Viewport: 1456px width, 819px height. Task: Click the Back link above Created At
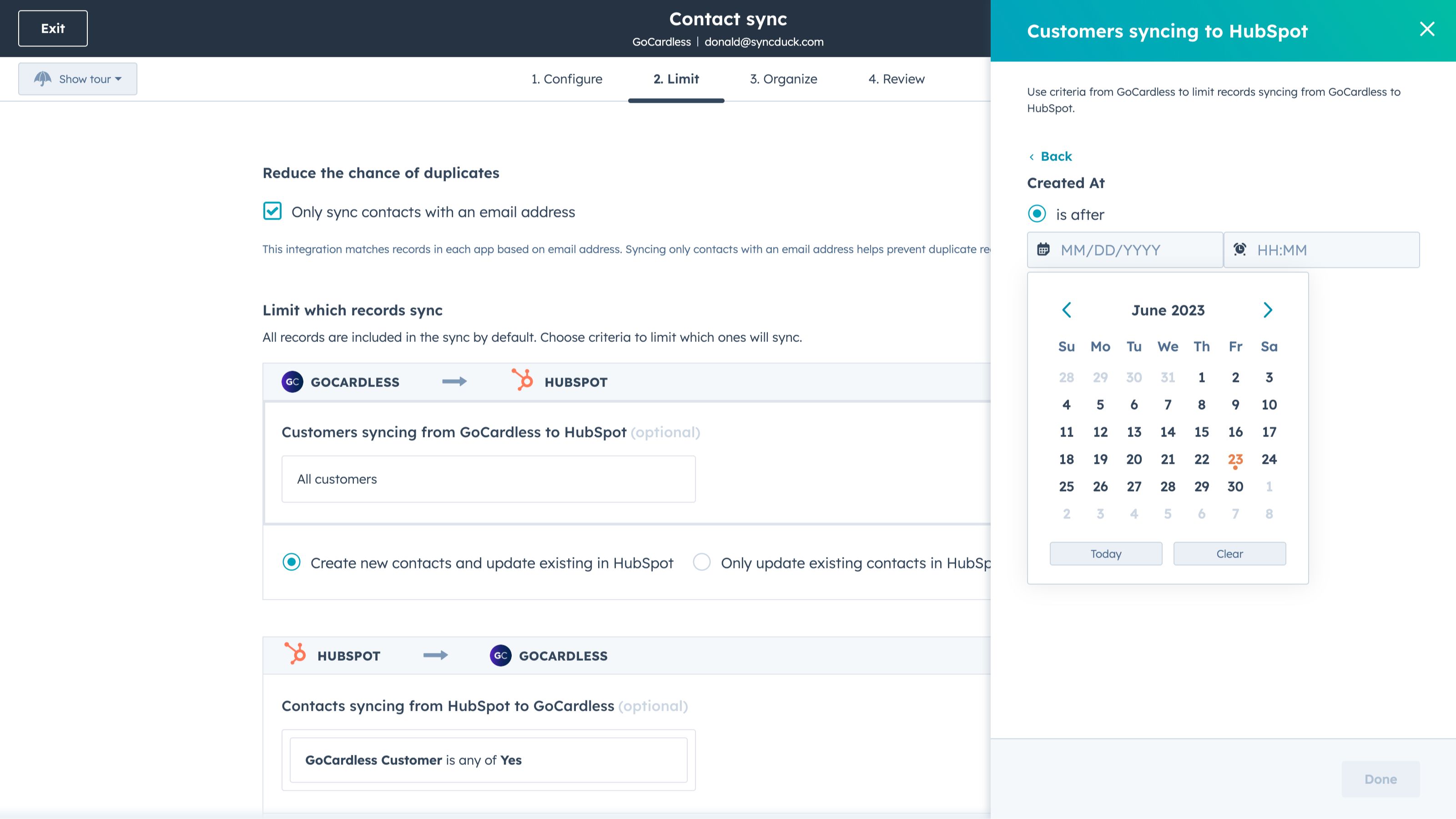(1055, 156)
